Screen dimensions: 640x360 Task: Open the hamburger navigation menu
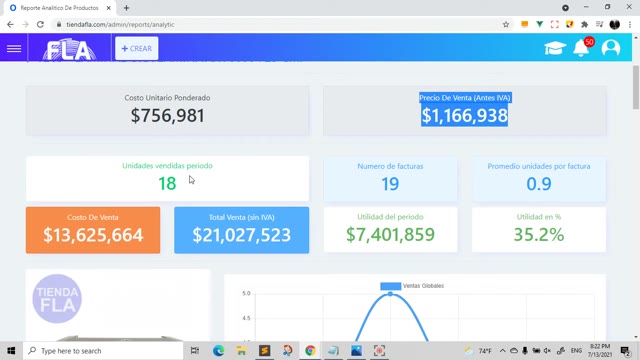point(14,49)
